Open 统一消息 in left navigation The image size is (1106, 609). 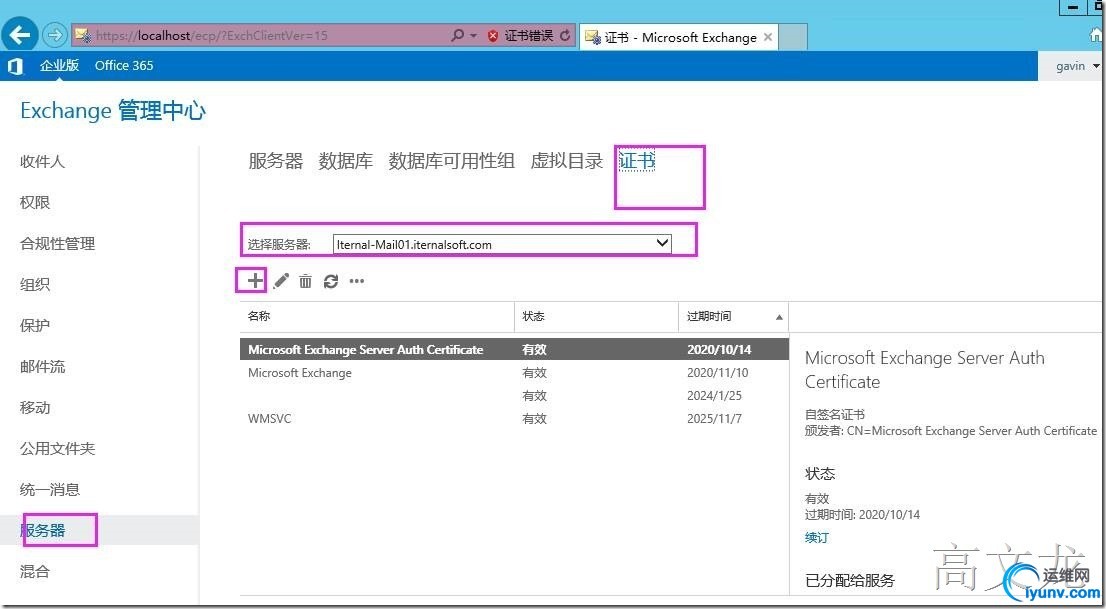(49, 489)
